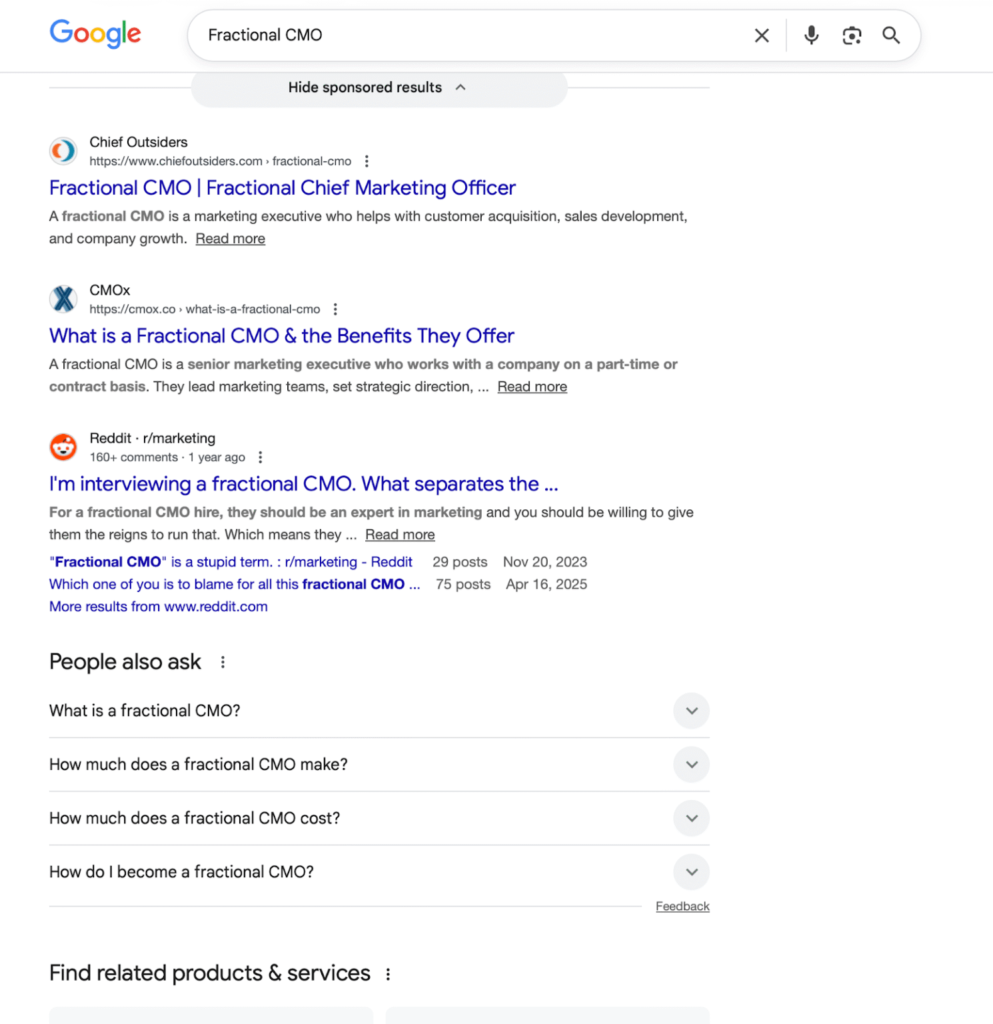993x1024 pixels.
Task: Click More results from www.reddit.com
Action: click(x=158, y=606)
